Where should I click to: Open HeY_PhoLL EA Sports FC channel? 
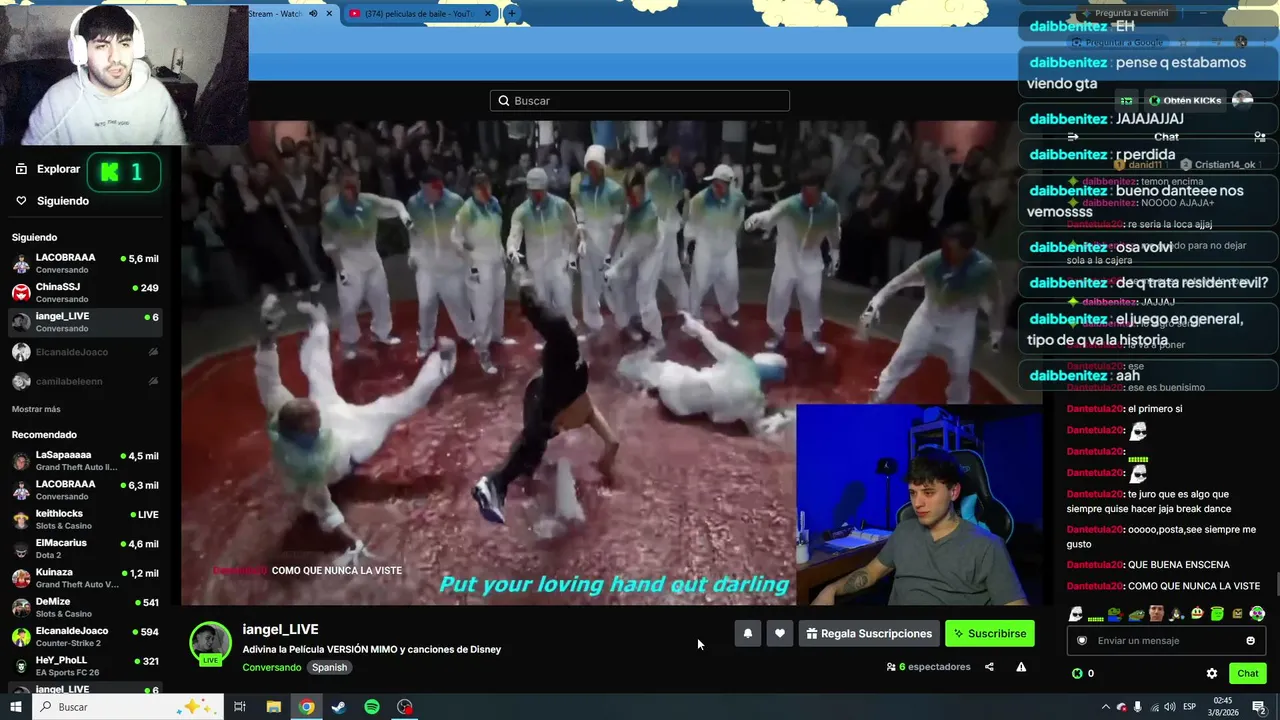click(x=85, y=666)
